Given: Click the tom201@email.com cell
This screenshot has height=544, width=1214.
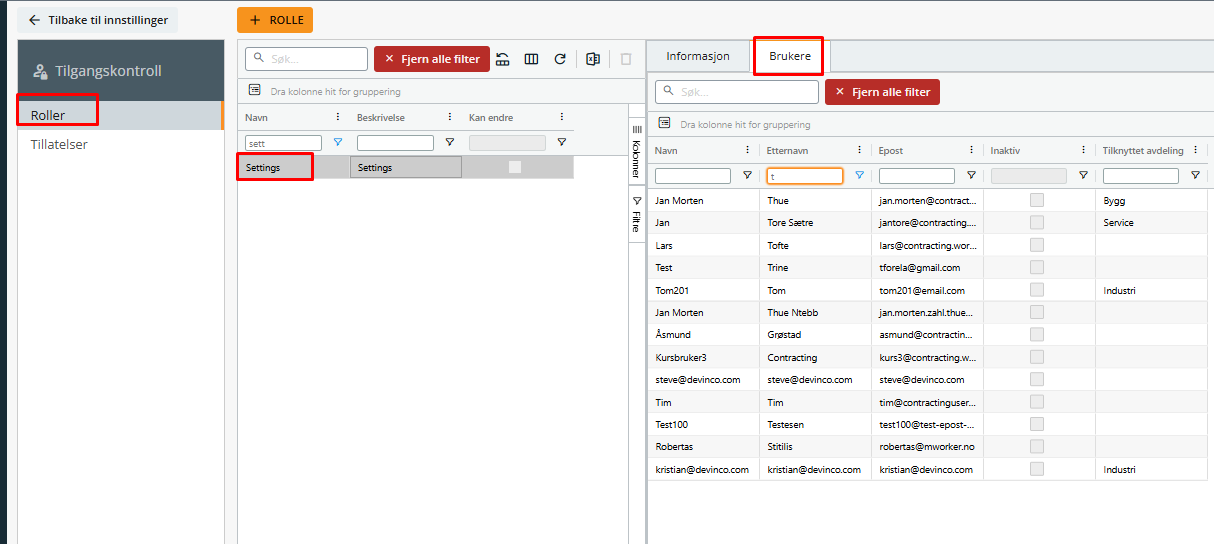Looking at the screenshot, I should click(x=927, y=290).
